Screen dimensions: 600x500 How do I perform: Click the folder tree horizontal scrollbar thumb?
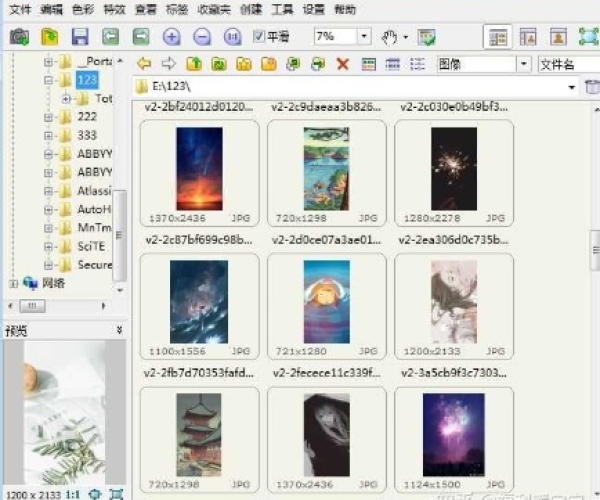[x=33, y=306]
